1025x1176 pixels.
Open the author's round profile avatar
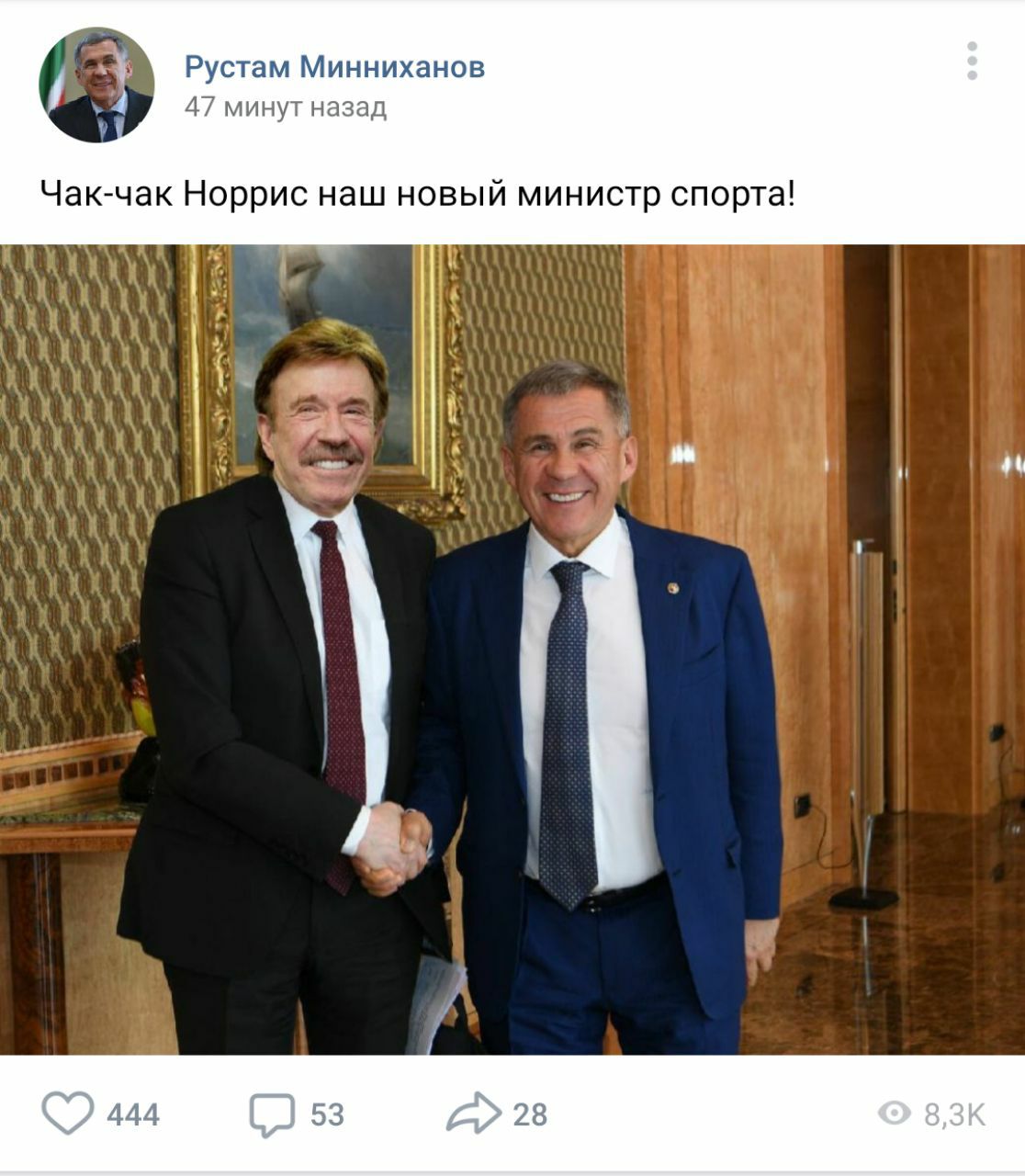[x=96, y=85]
